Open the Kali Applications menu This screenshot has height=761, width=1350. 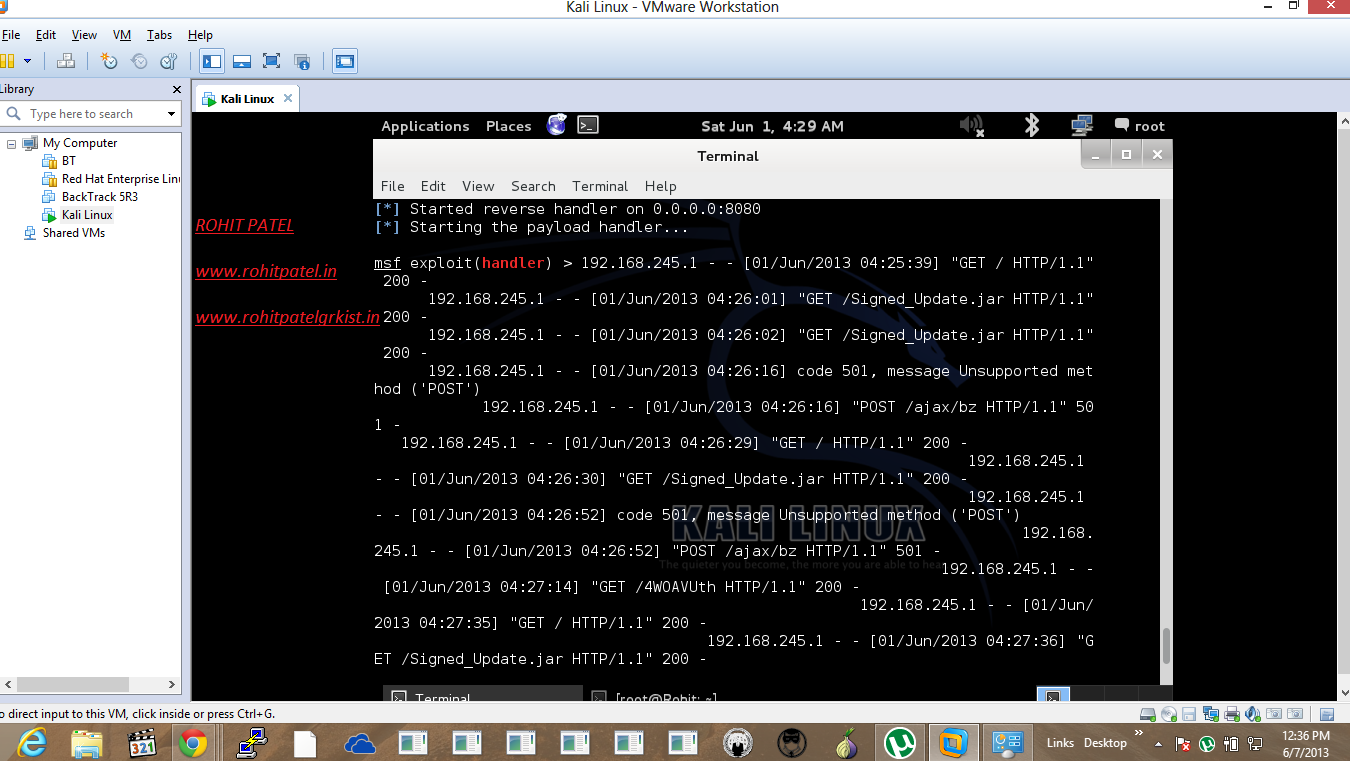point(425,126)
